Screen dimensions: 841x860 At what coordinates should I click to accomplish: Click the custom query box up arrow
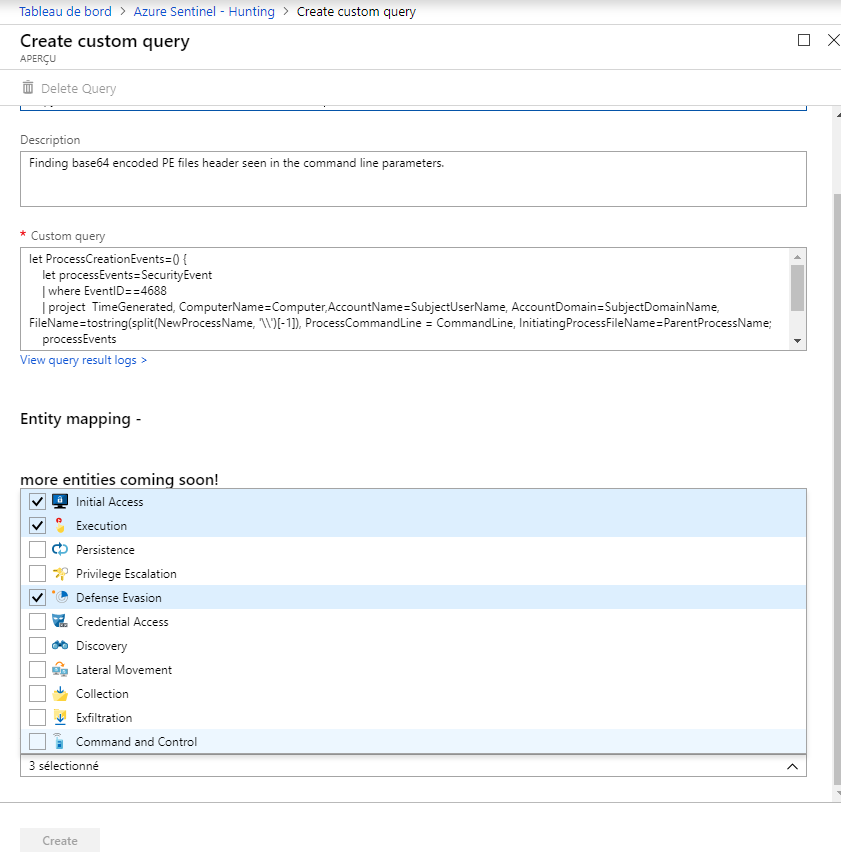(x=797, y=257)
